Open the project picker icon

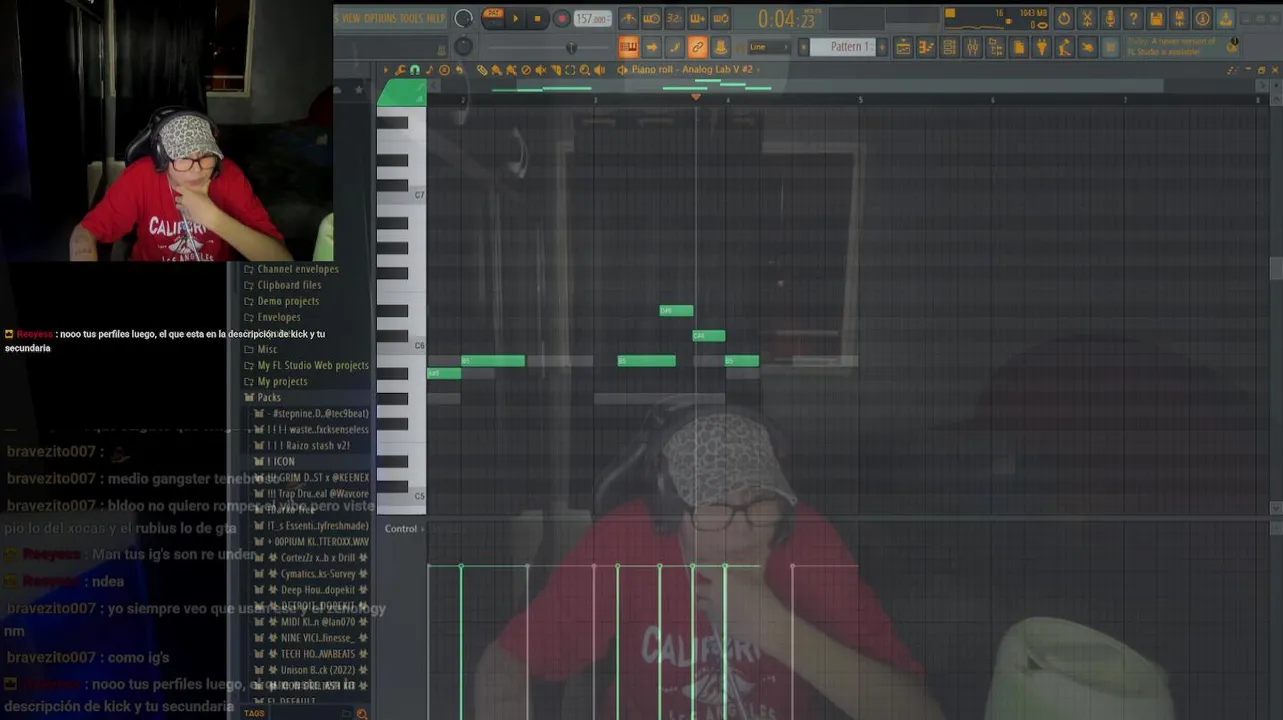(1018, 47)
